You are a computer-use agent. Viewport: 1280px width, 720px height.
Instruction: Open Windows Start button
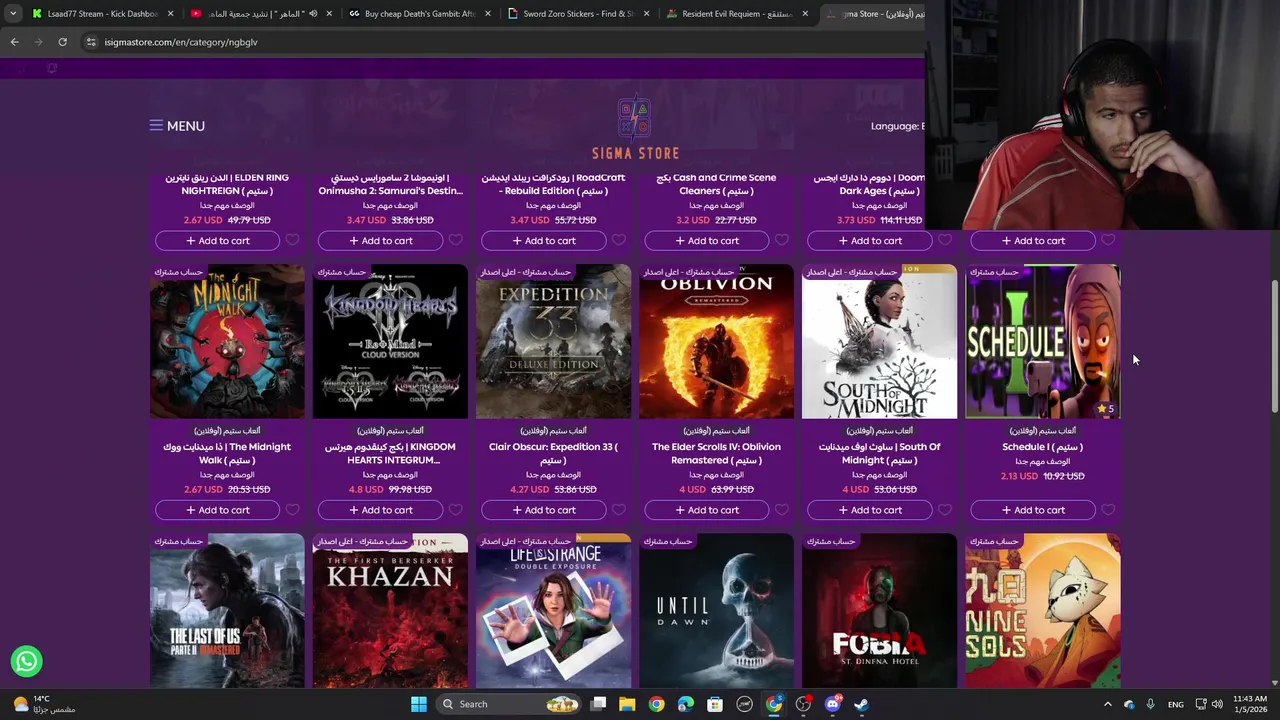[419, 704]
